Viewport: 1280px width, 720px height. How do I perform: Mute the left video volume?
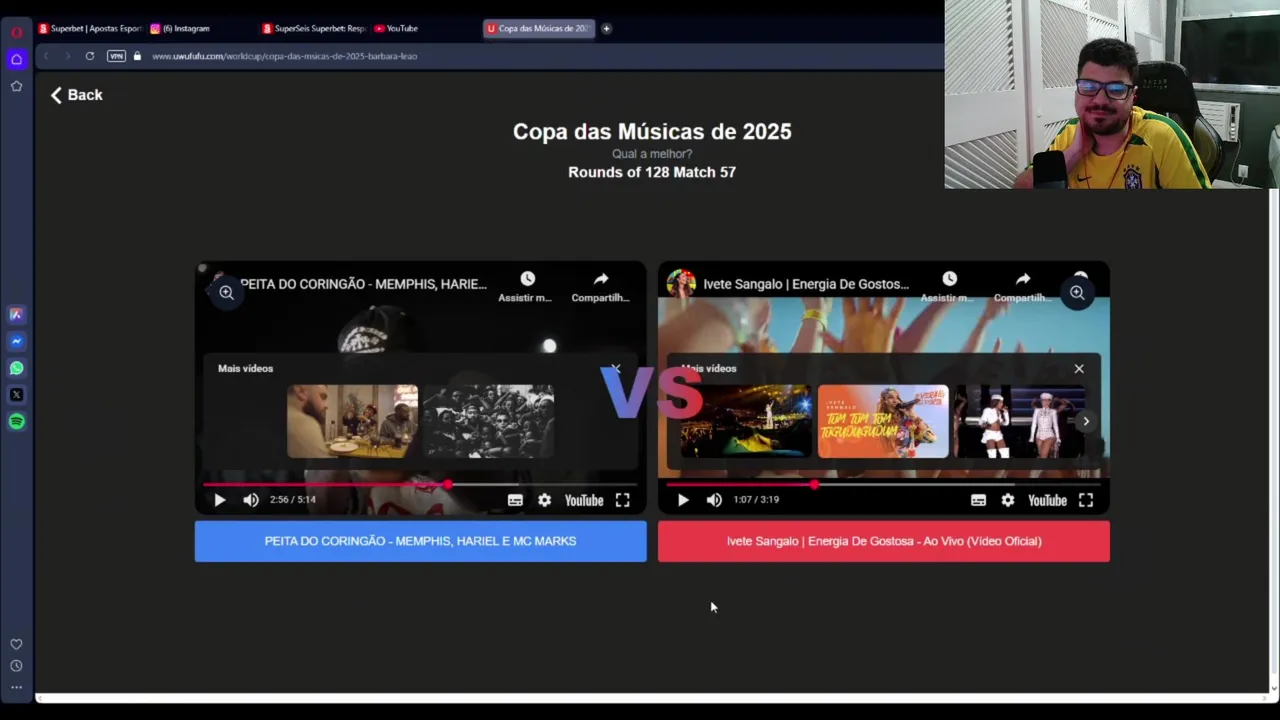point(251,500)
